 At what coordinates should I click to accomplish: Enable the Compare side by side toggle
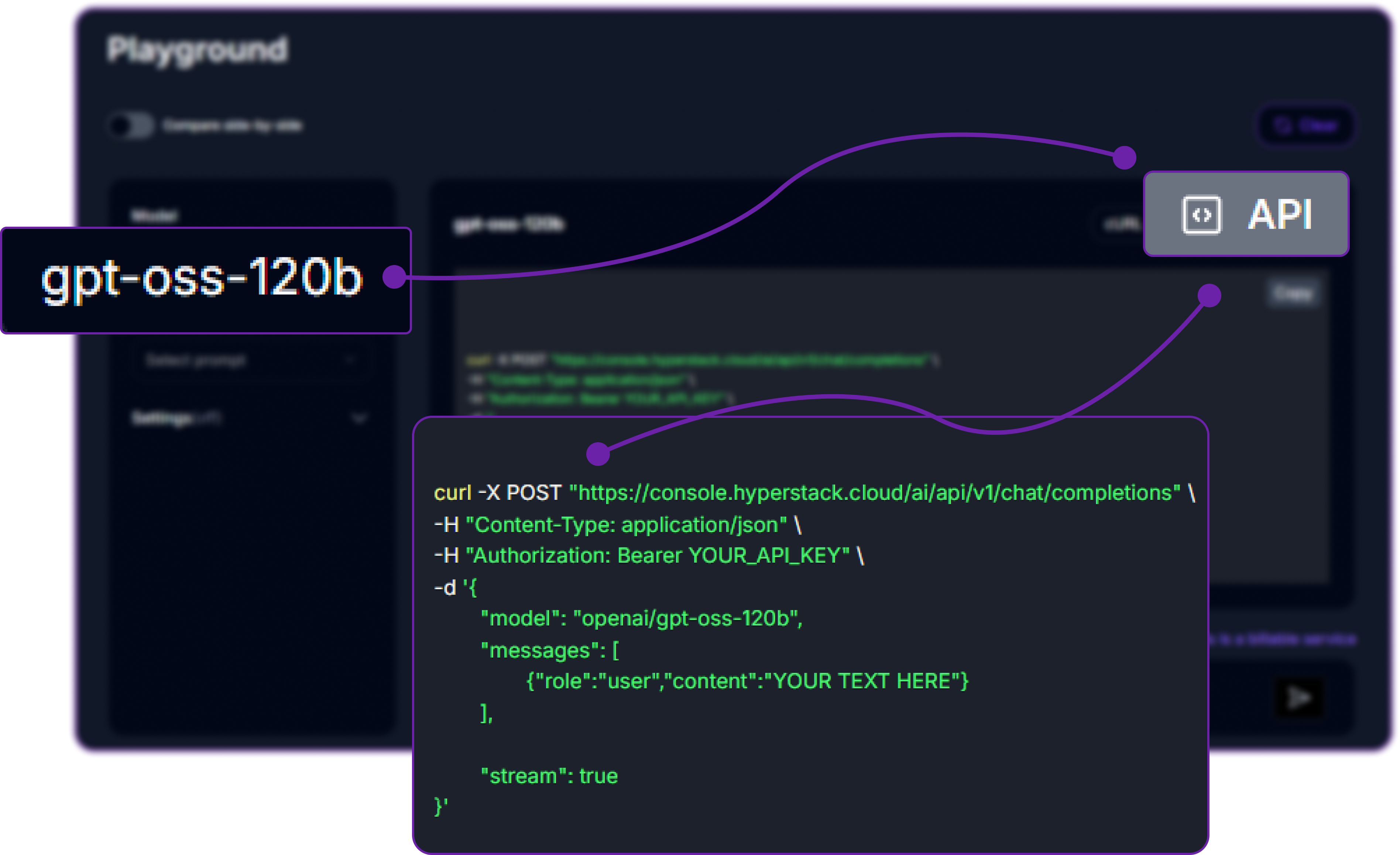[131, 126]
